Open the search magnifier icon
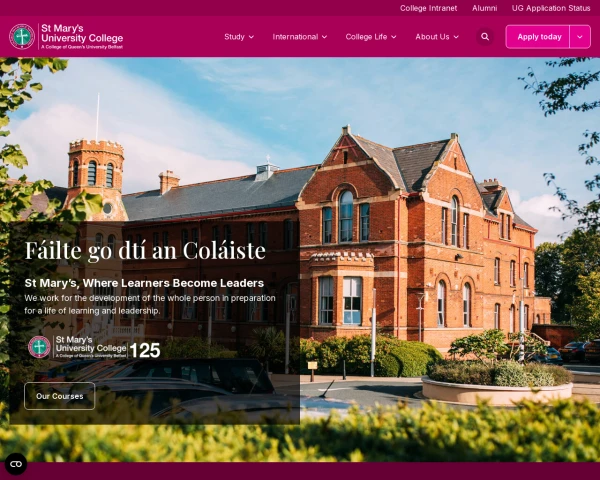The height and width of the screenshot is (480, 600). pos(485,37)
